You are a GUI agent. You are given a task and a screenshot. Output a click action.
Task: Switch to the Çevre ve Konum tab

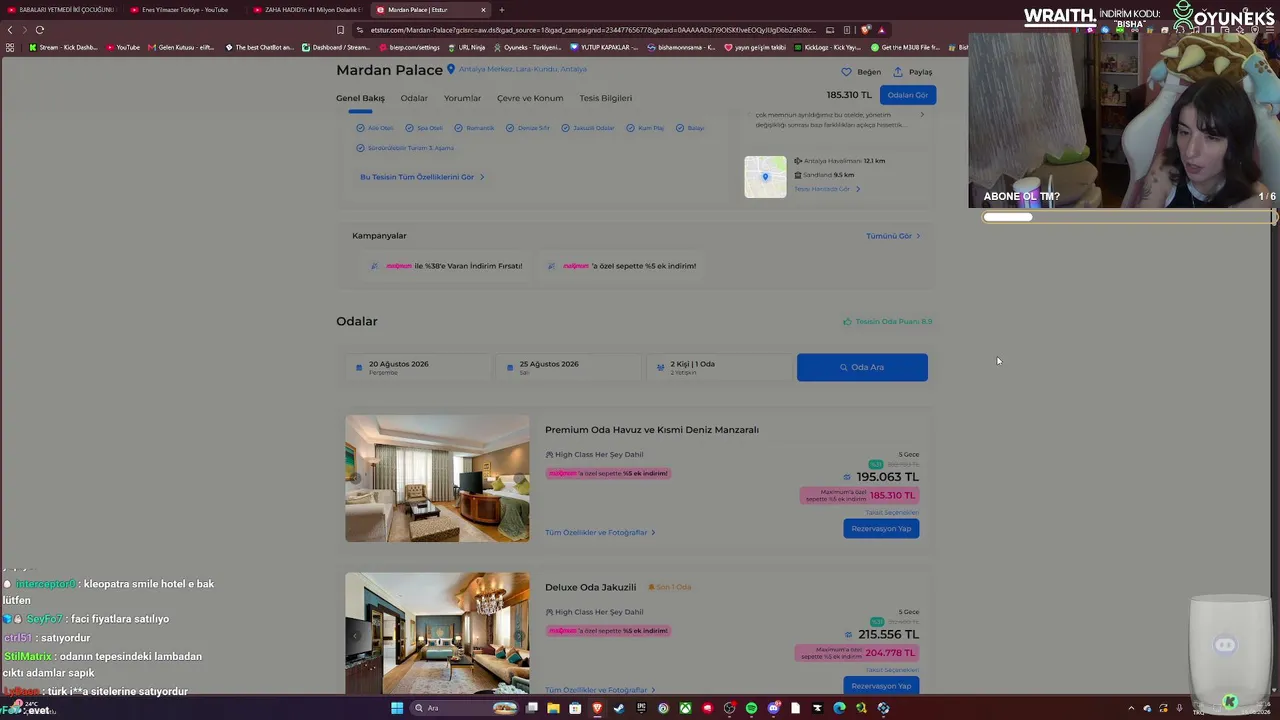pos(530,98)
